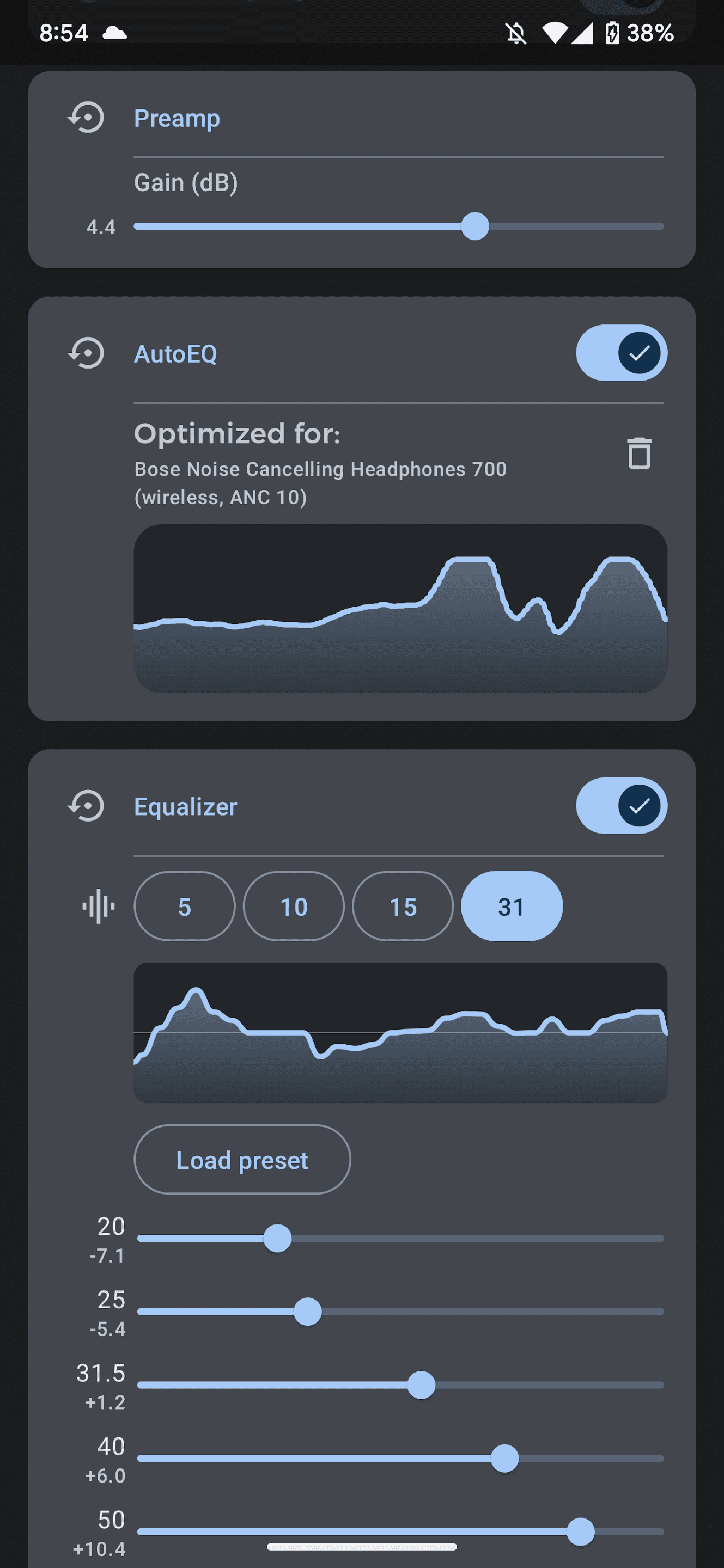This screenshot has height=1568, width=724.
Task: Turn off the Equalizer switch
Action: coord(621,806)
